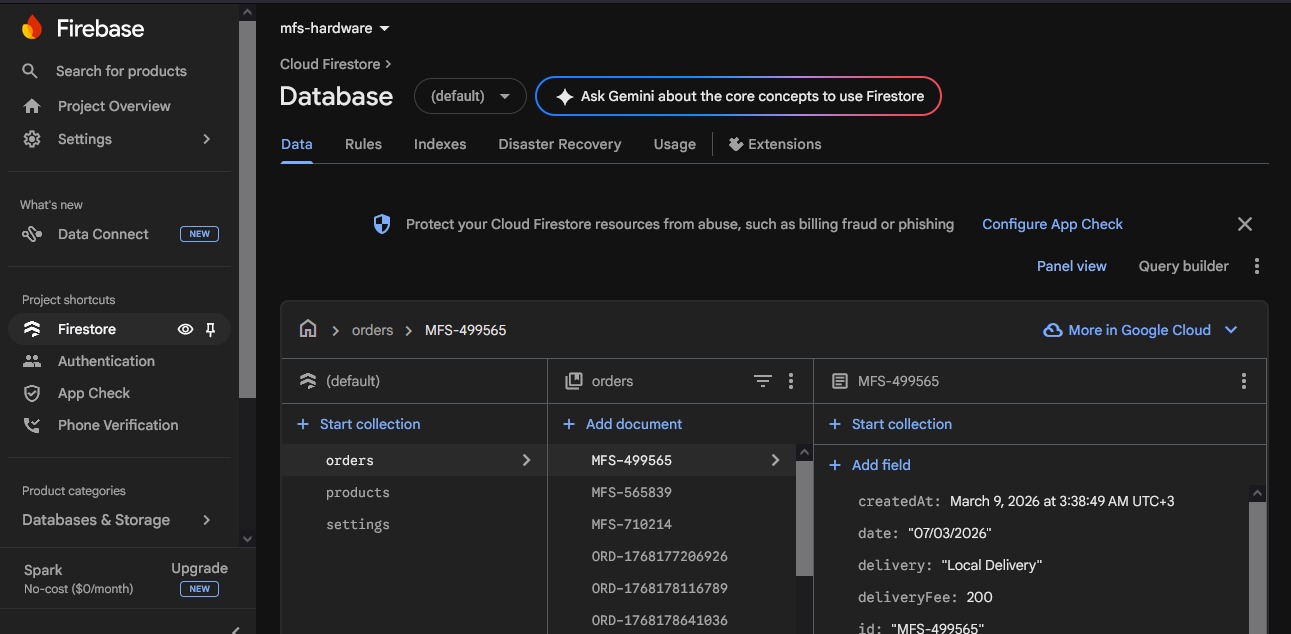Click the plus icon next to Add document
1291x634 pixels.
[569, 424]
